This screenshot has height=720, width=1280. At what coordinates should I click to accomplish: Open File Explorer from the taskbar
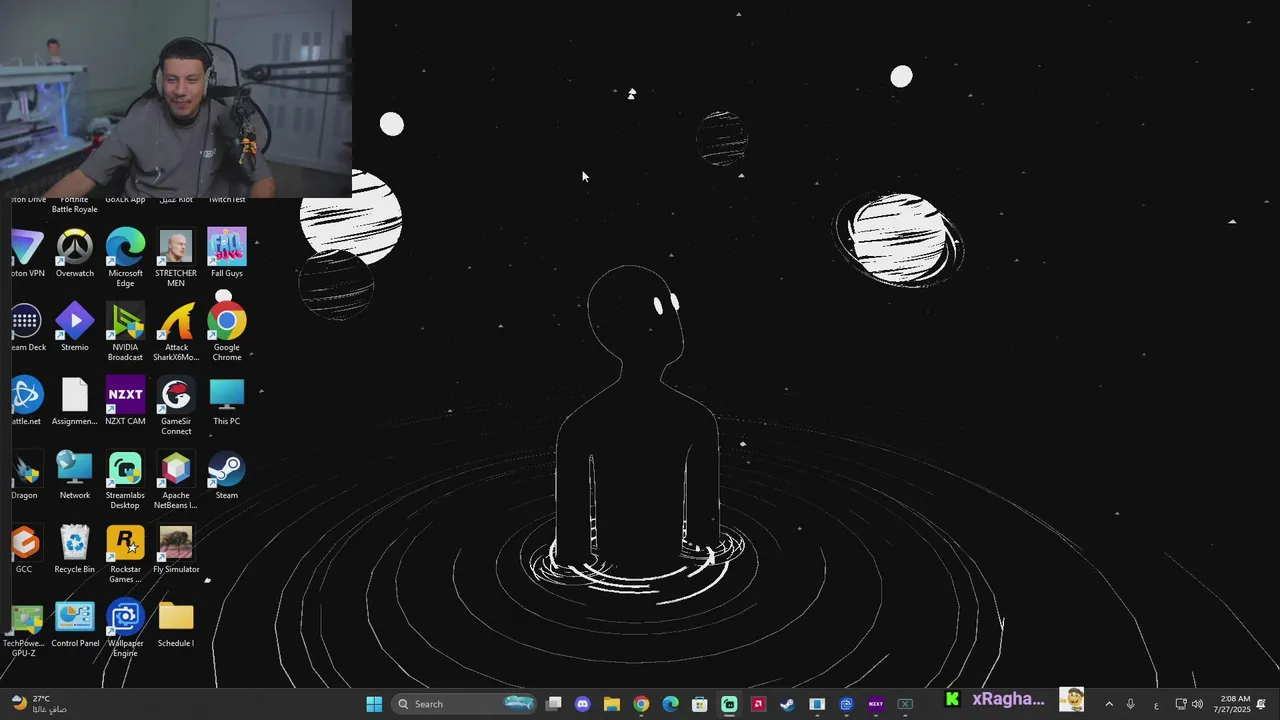tap(612, 704)
